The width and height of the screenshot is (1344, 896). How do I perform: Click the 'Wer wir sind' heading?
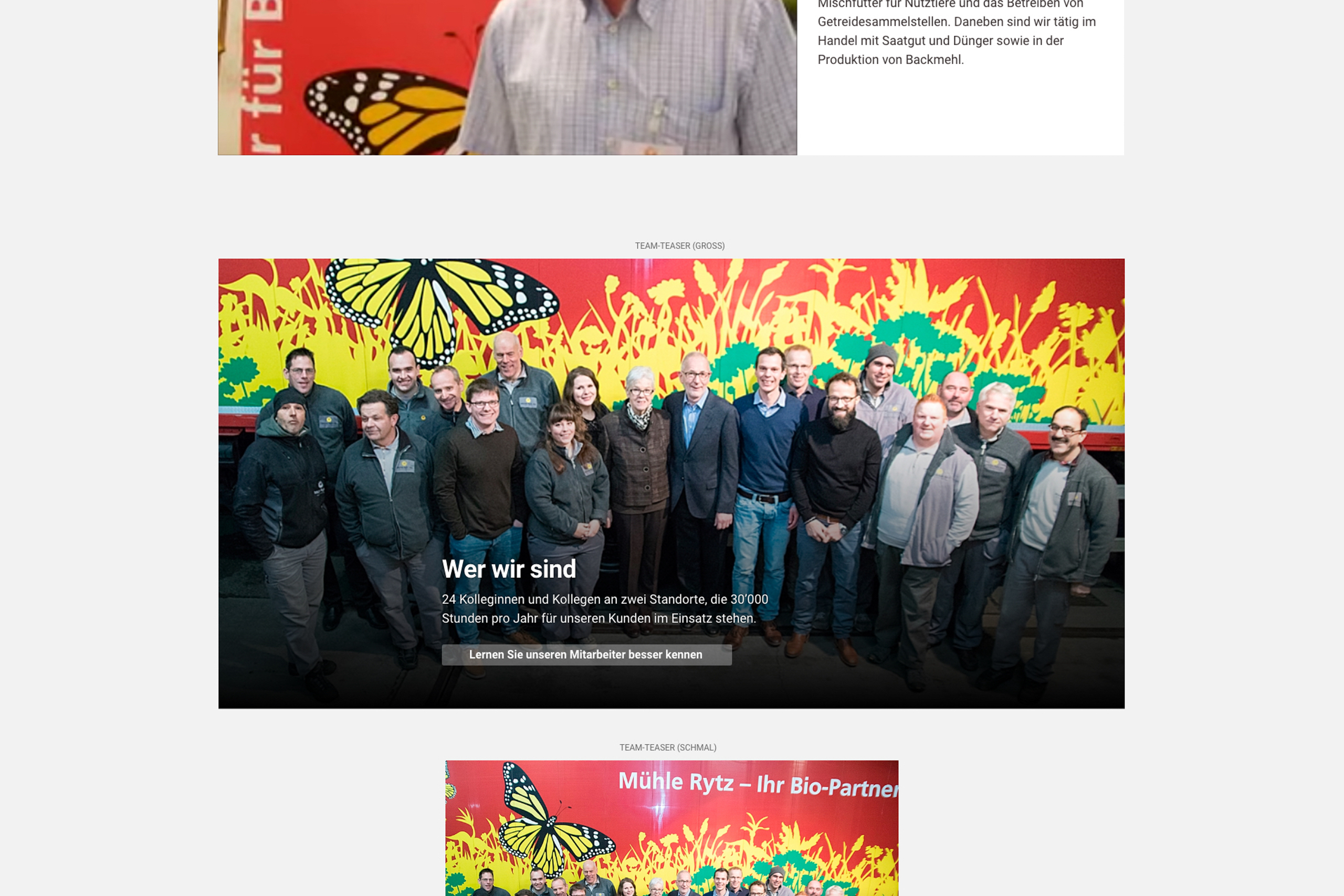[x=509, y=569]
